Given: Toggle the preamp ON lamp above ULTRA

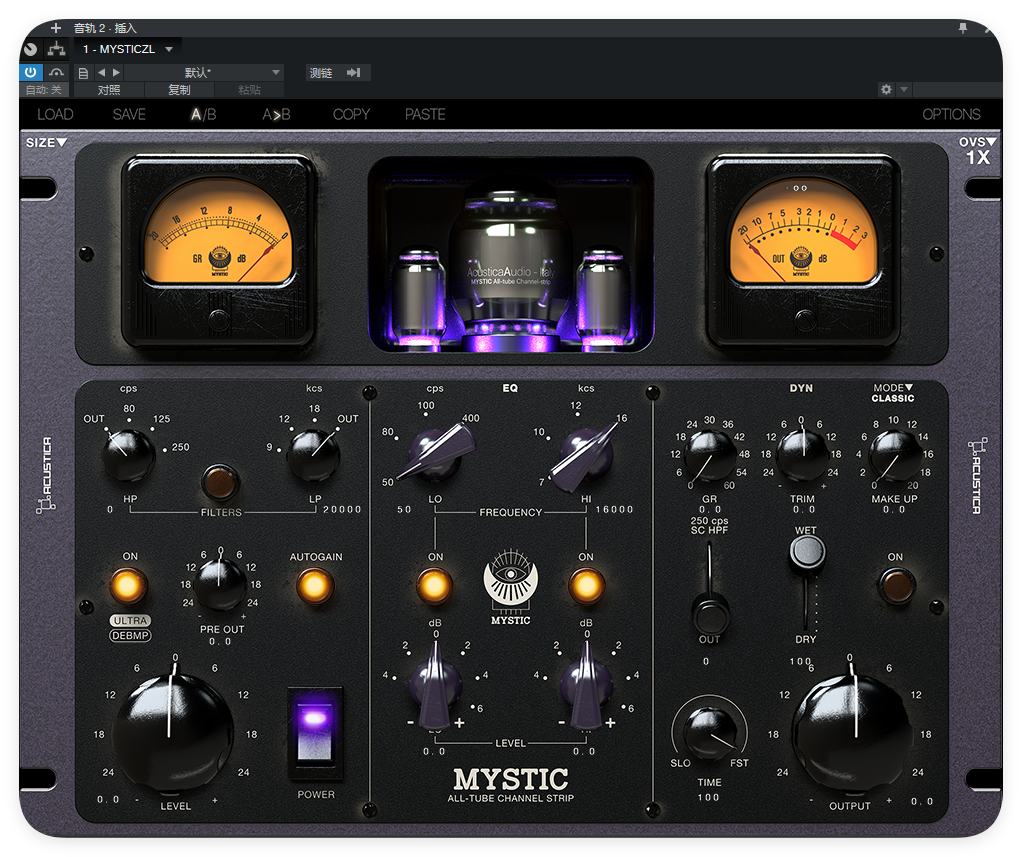Looking at the screenshot, I should click(x=128, y=586).
